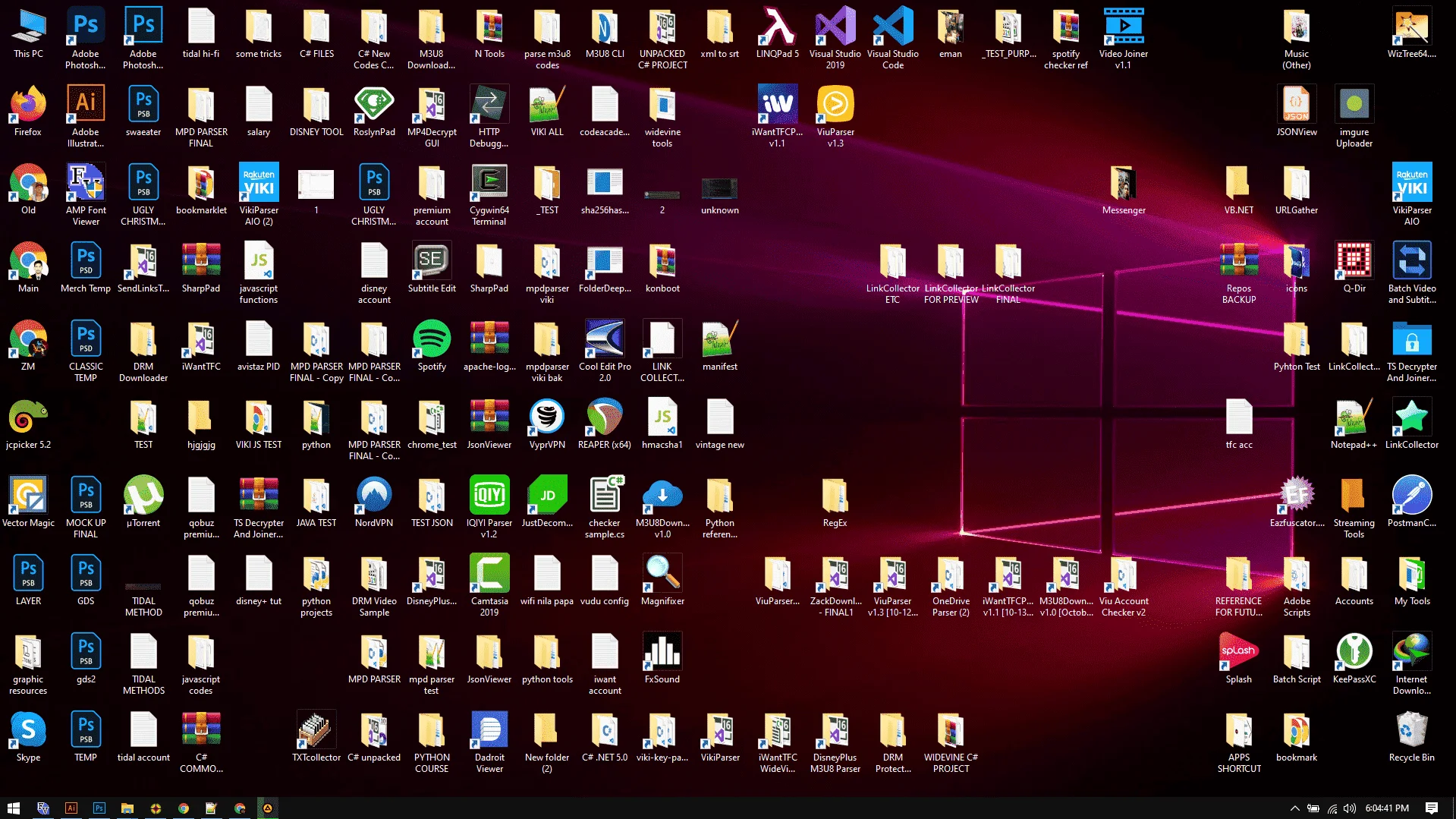This screenshot has height=819, width=1456.
Task: Open the taskbar clock showing 6:04:41 PM
Action: click(x=1387, y=808)
